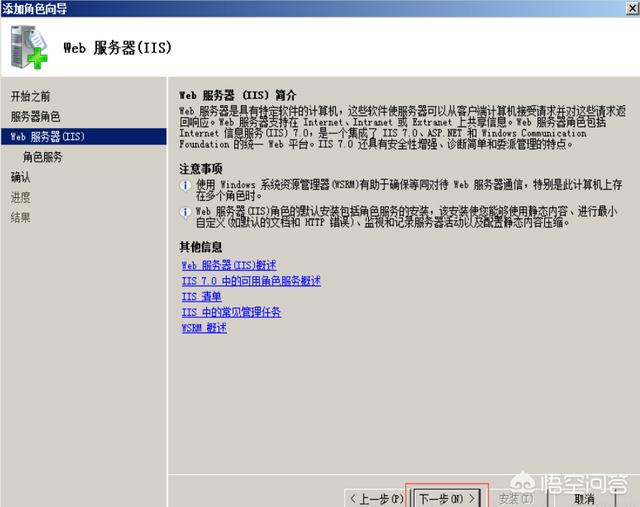The width and height of the screenshot is (640, 507).
Task: Open IIS 7.0 中的可用角色服务概述 link
Action: tap(251, 281)
